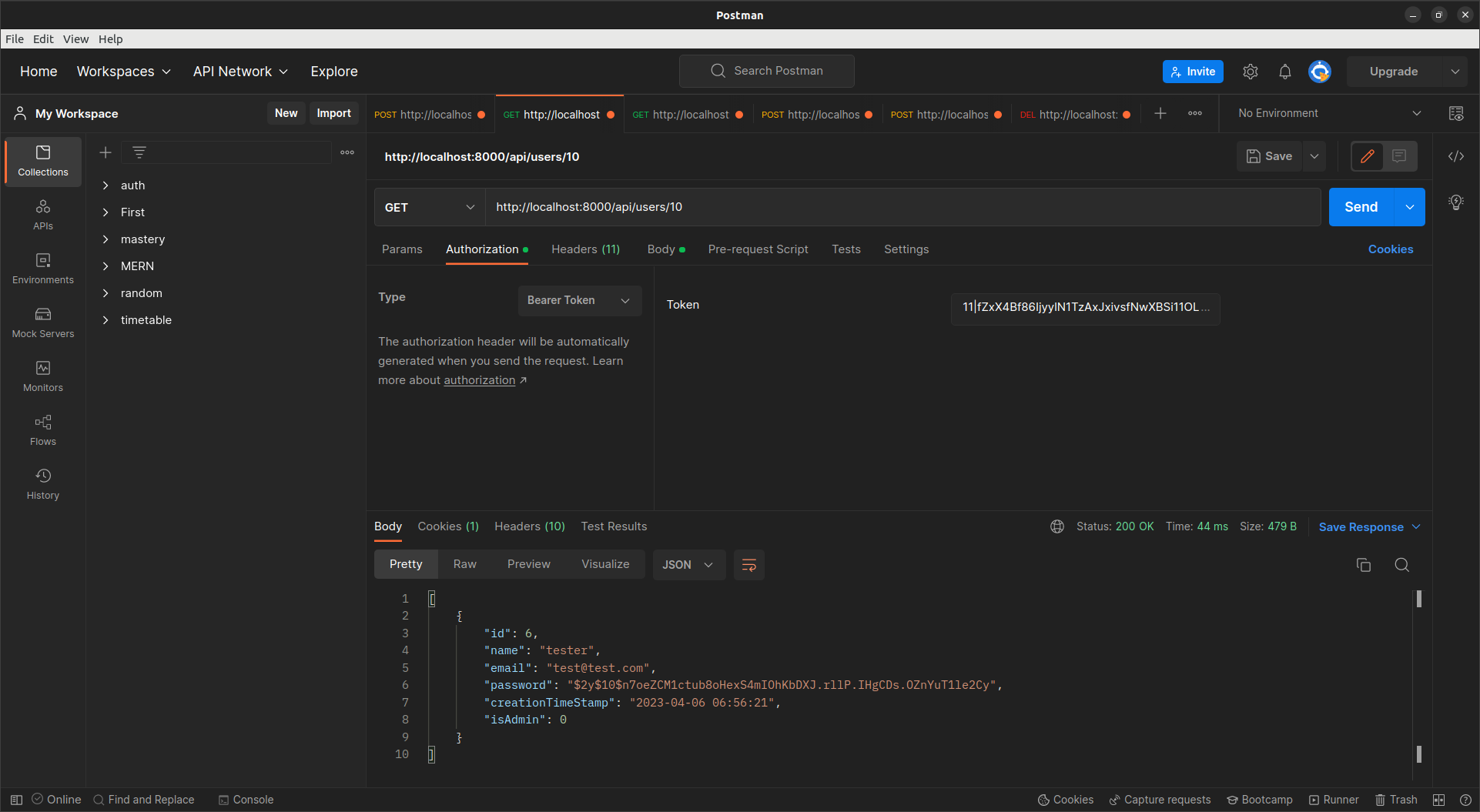The width and height of the screenshot is (1480, 812).
Task: Open the View menu
Action: click(75, 38)
